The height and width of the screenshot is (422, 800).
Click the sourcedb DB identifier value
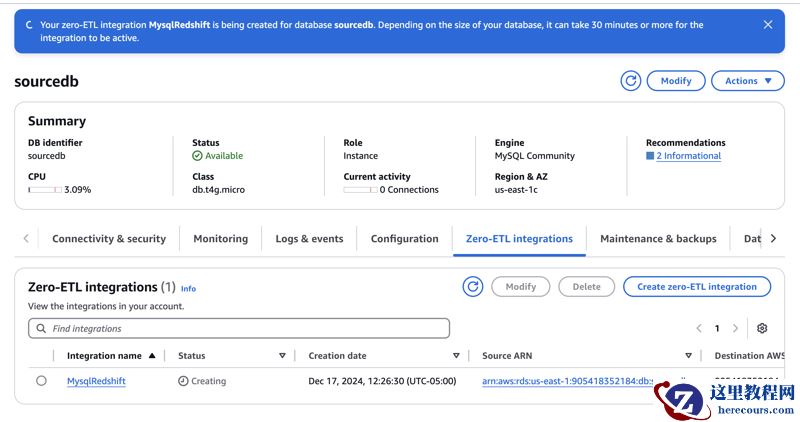tap(46, 156)
